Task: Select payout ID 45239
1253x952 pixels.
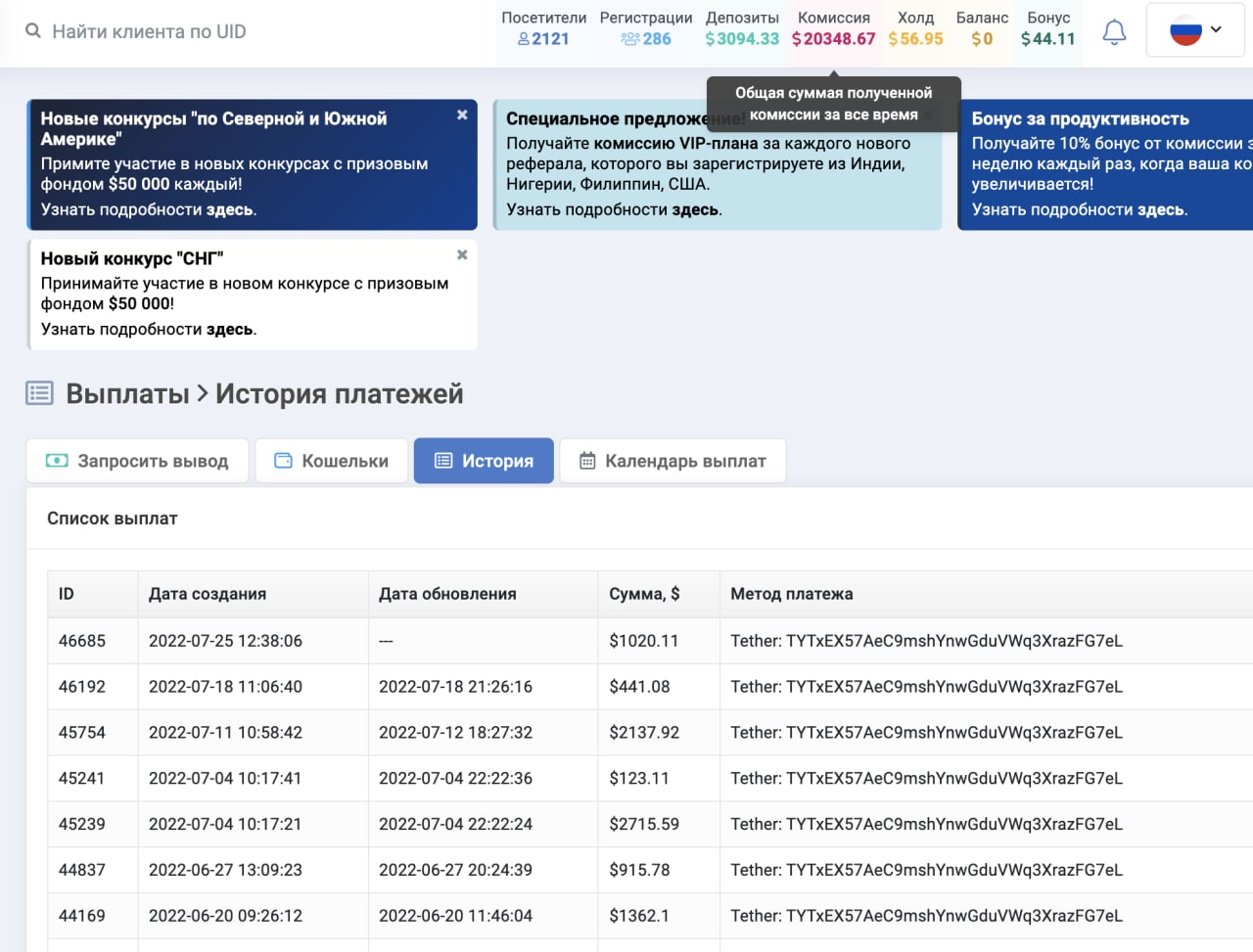Action: coord(82,824)
